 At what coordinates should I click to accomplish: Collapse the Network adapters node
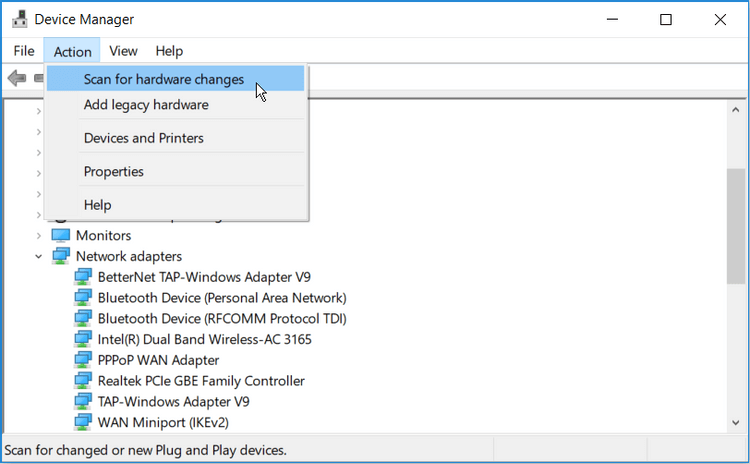click(39, 256)
